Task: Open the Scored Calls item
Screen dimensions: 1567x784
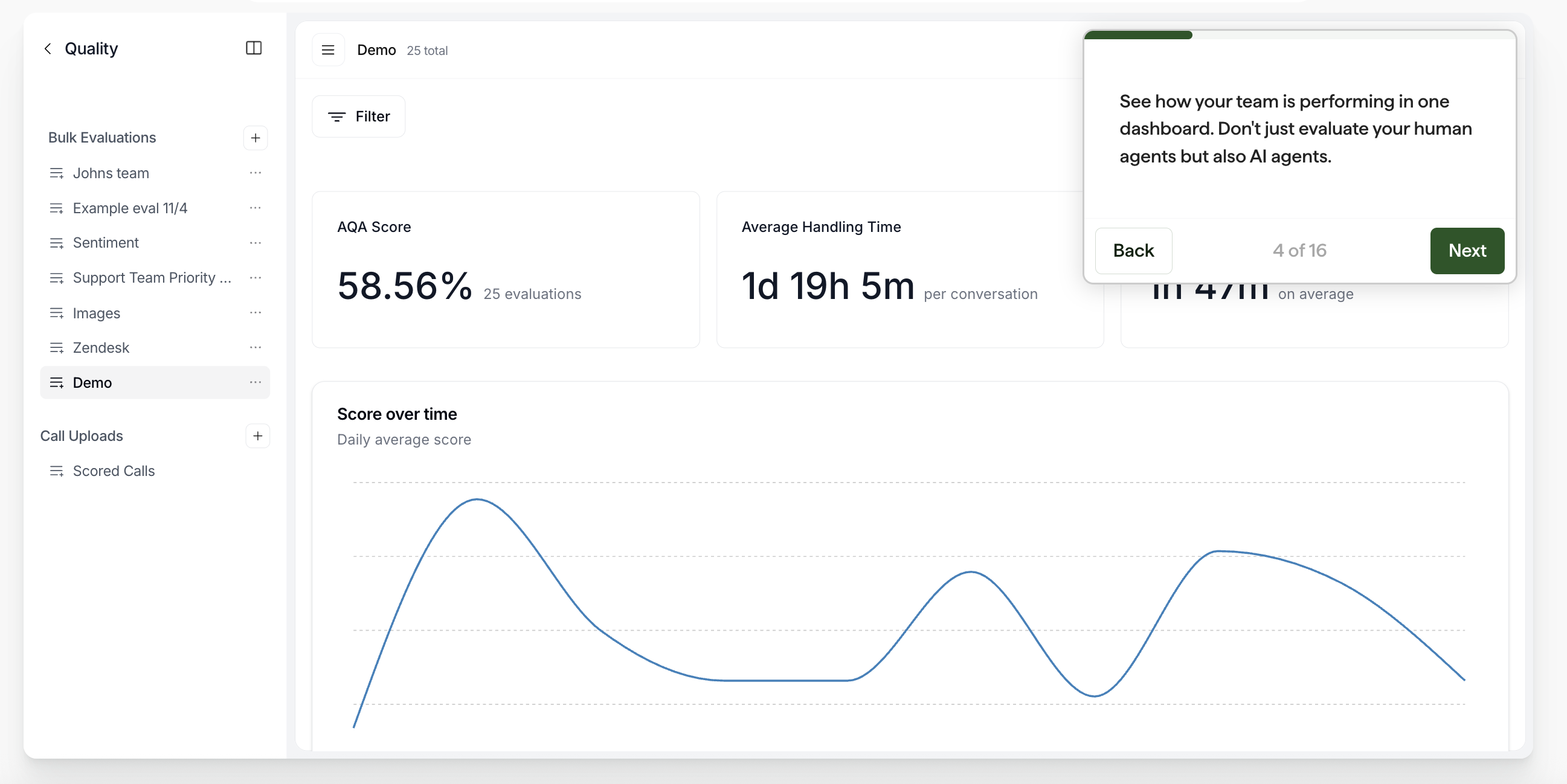Action: click(x=114, y=471)
